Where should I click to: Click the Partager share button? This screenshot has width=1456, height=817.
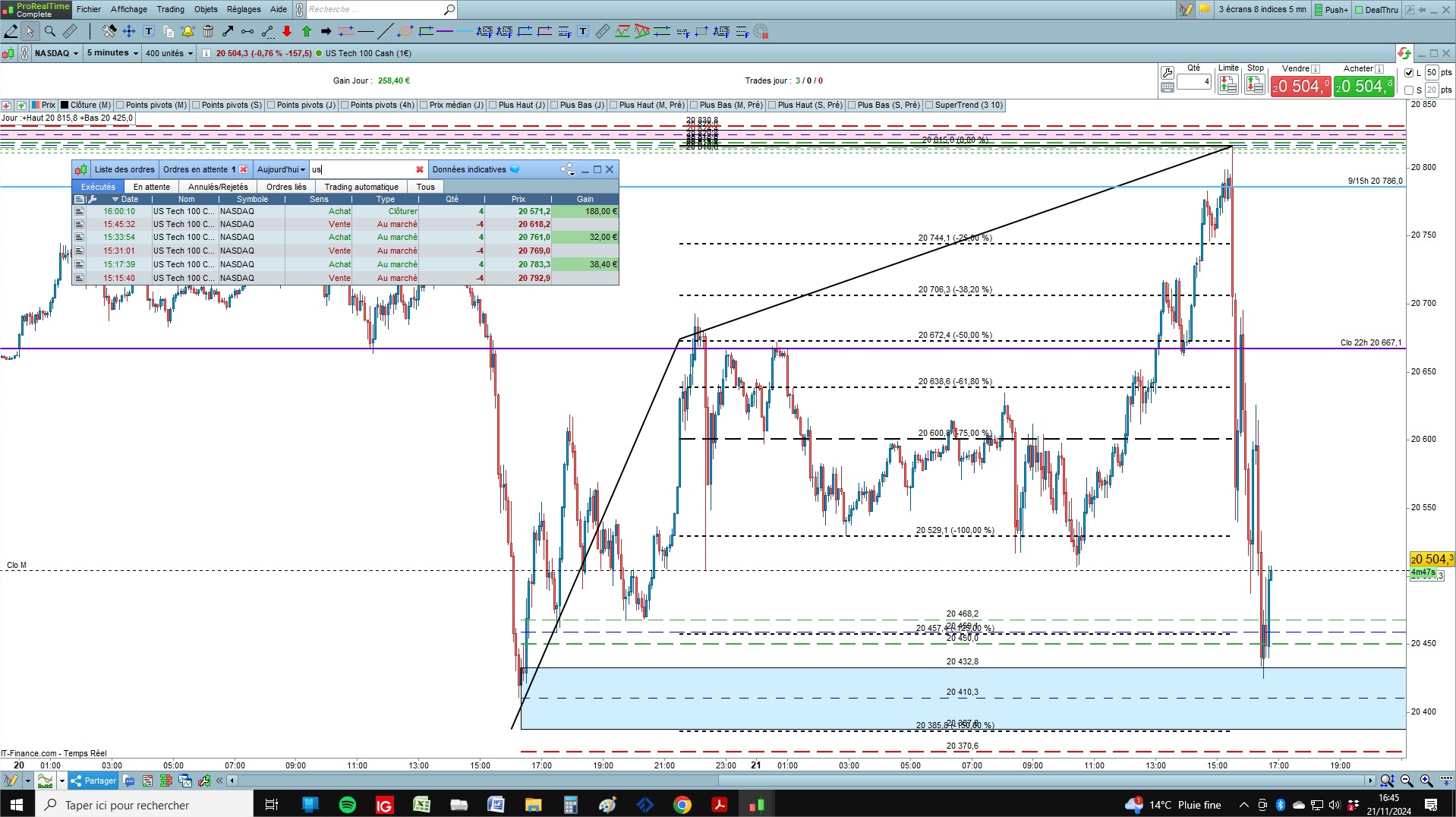(93, 781)
